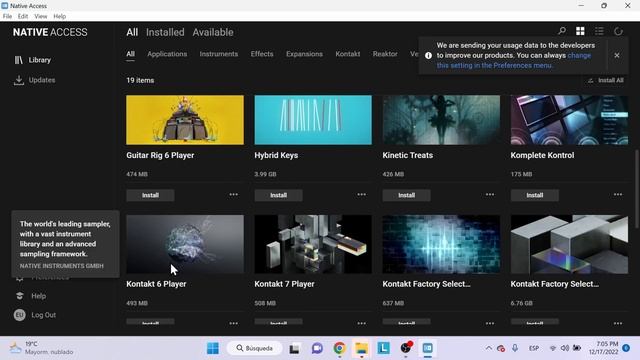Click the Hybrid Keys thumbnail
Viewport: 640px width, 360px height.
tap(313, 120)
